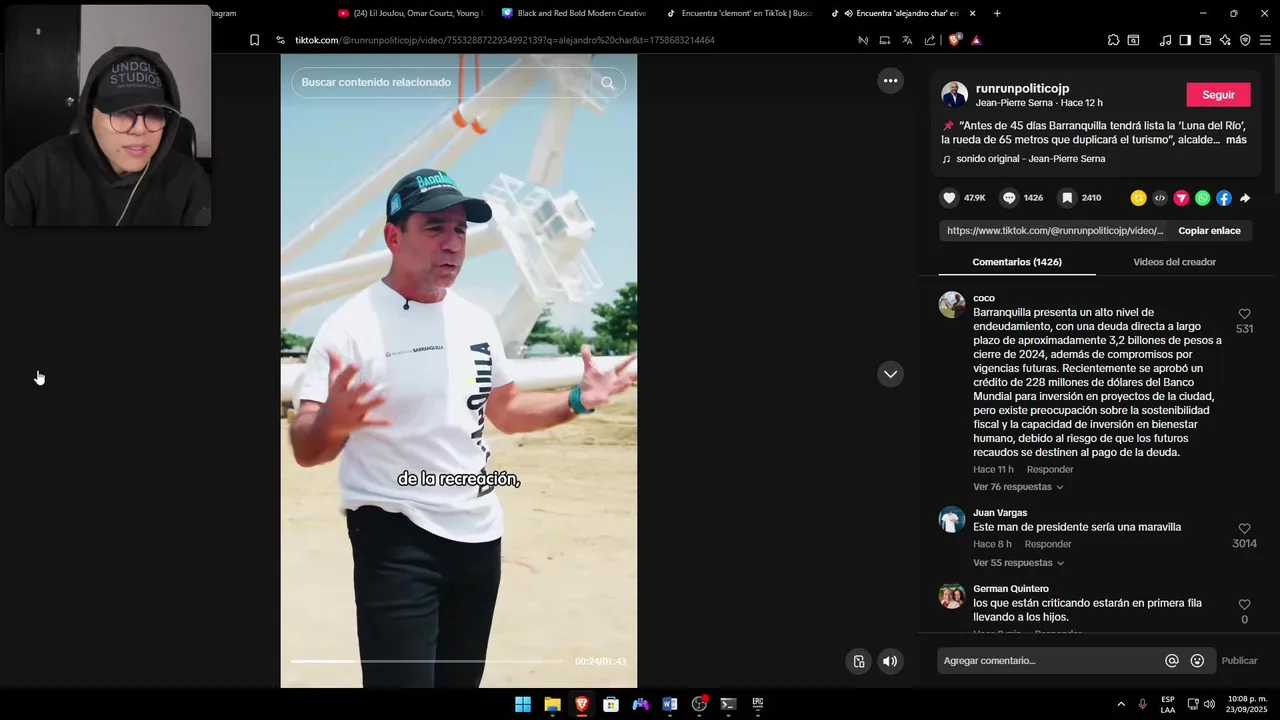Focus the Buscar contenido relacionado search box

(445, 83)
